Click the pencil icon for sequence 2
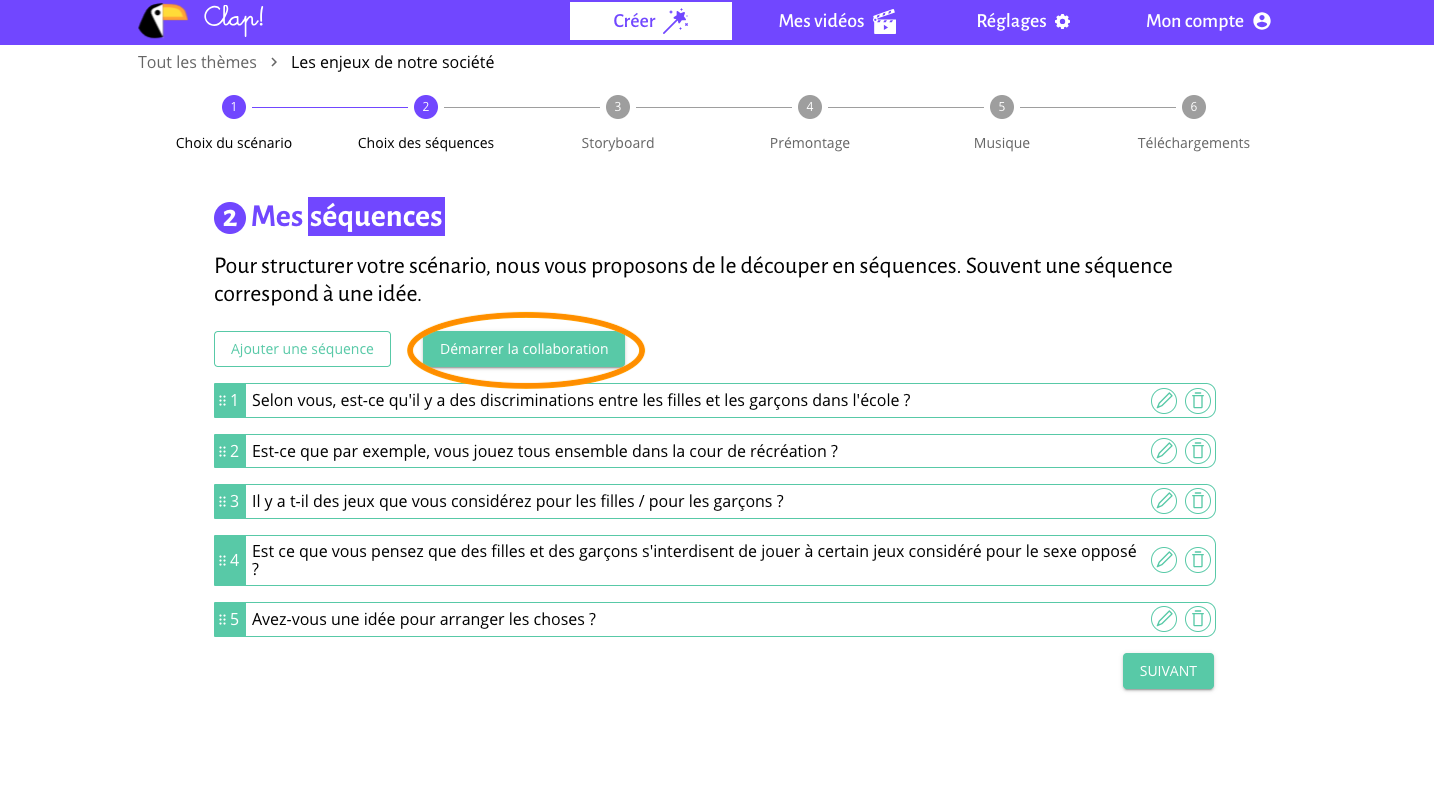The height and width of the screenshot is (810, 1434). [x=1163, y=451]
